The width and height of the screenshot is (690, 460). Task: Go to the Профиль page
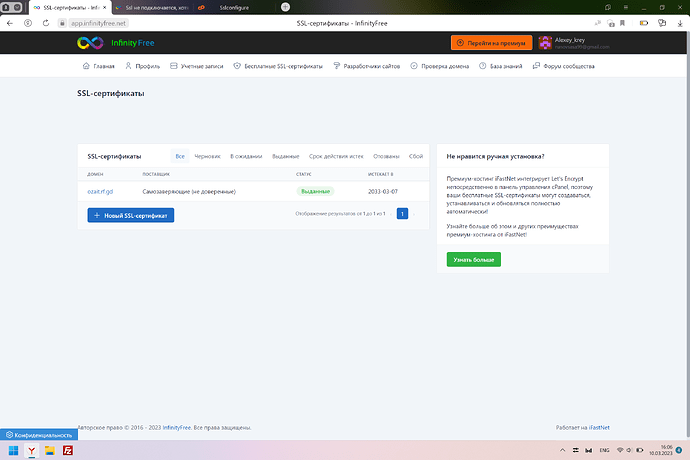(143, 67)
